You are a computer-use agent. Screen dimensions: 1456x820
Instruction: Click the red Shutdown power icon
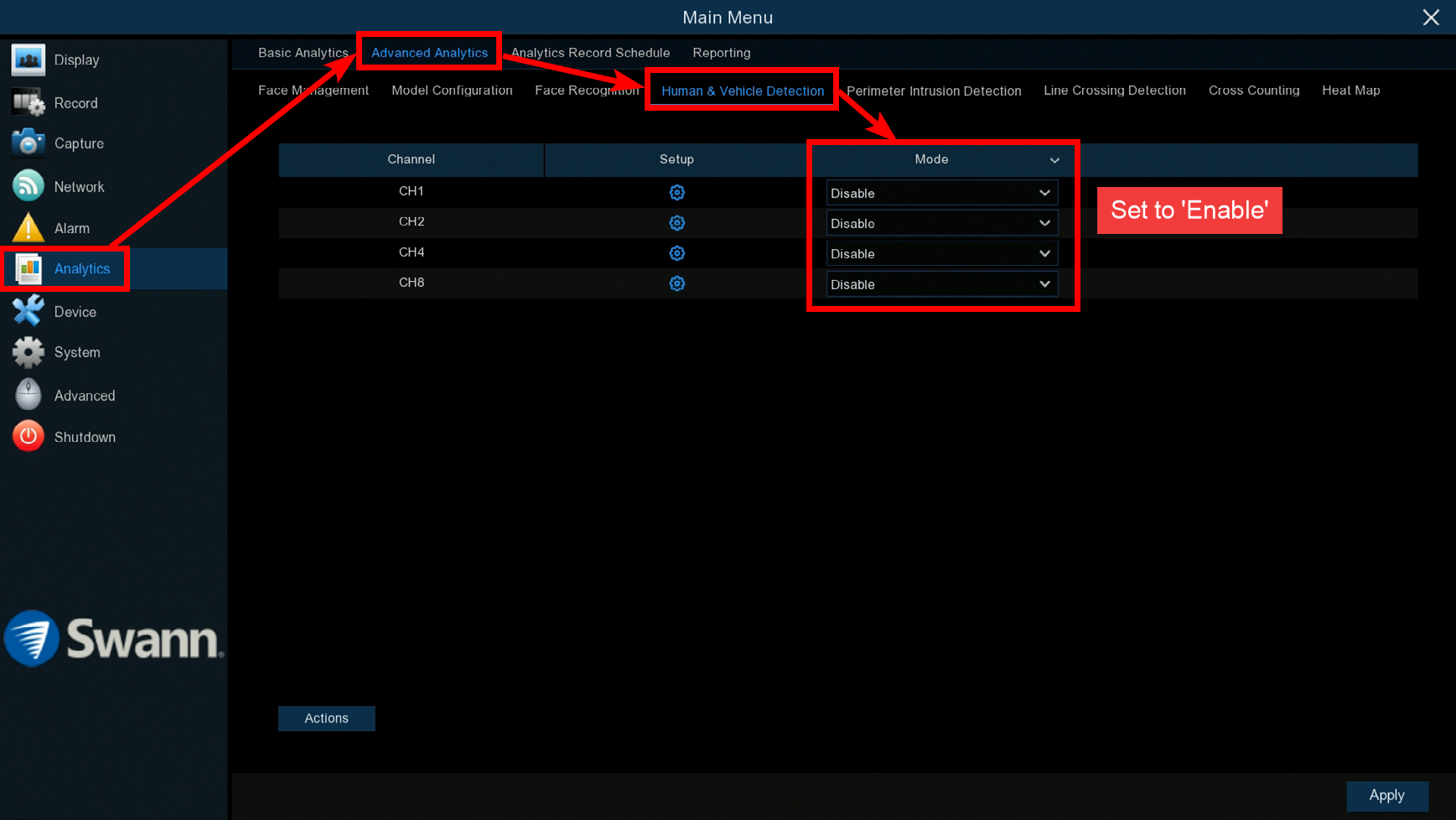28,437
